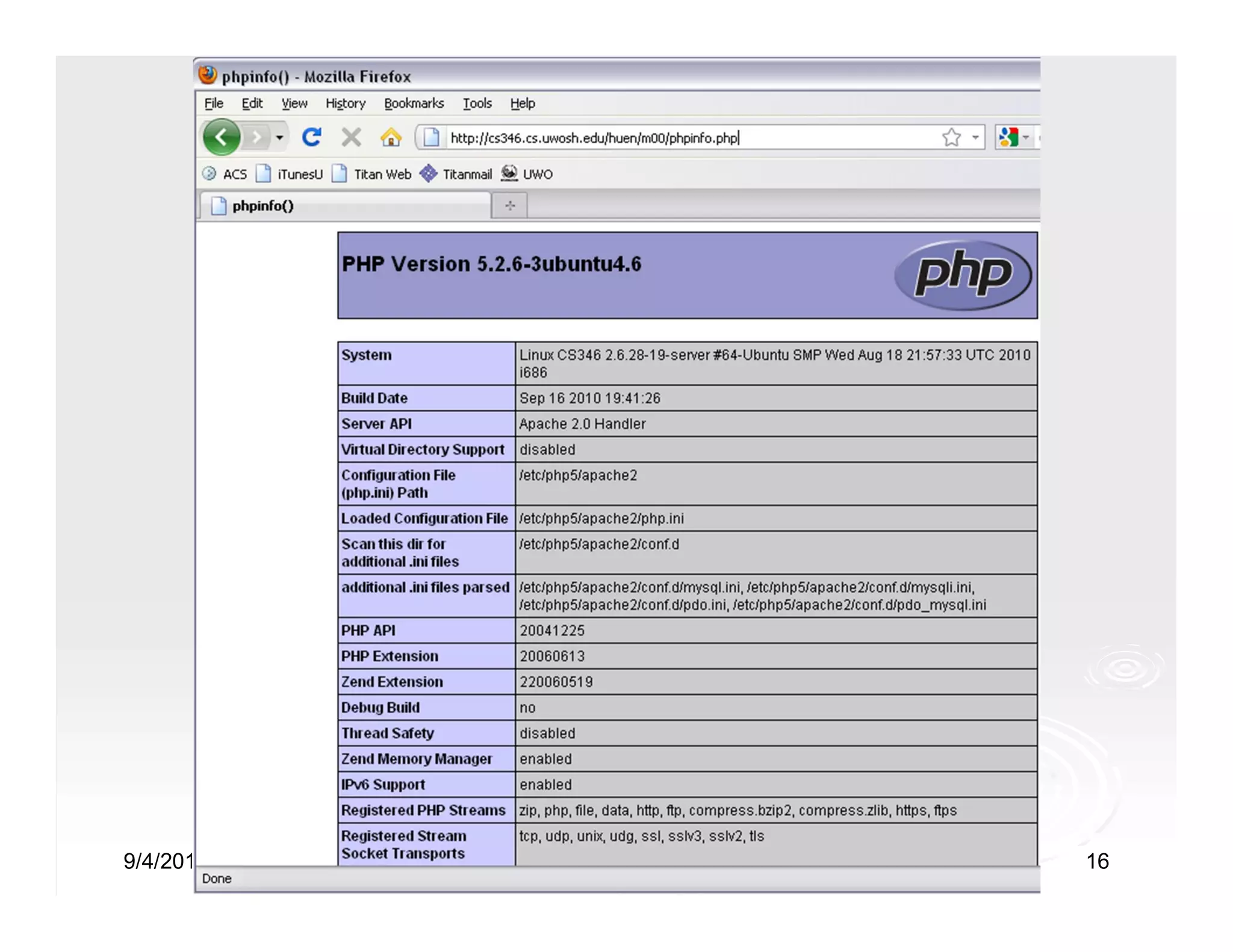The image size is (1233, 952).
Task: Click the Thread Safety label
Action: point(388,734)
